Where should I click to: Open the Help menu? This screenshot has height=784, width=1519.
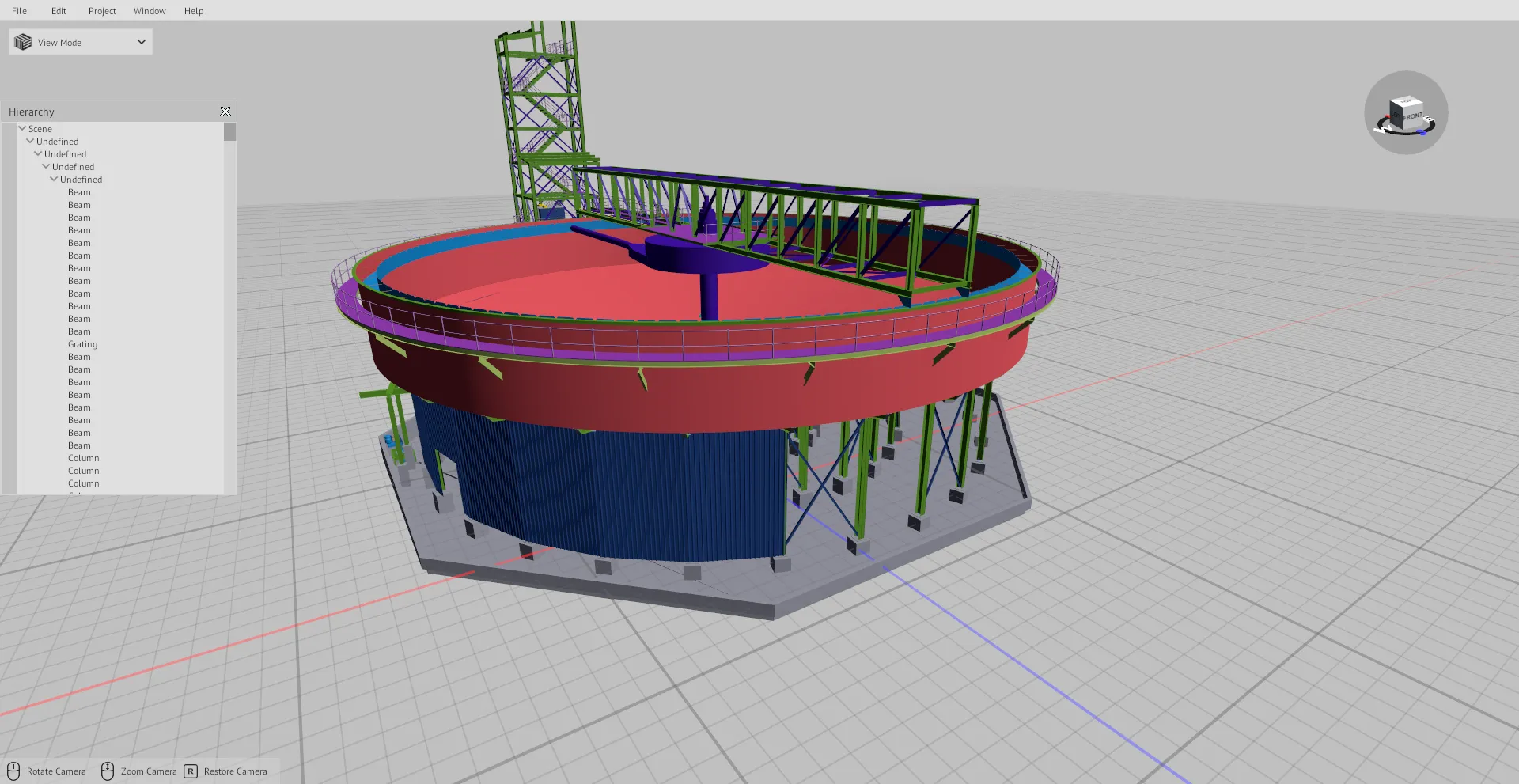coord(194,11)
